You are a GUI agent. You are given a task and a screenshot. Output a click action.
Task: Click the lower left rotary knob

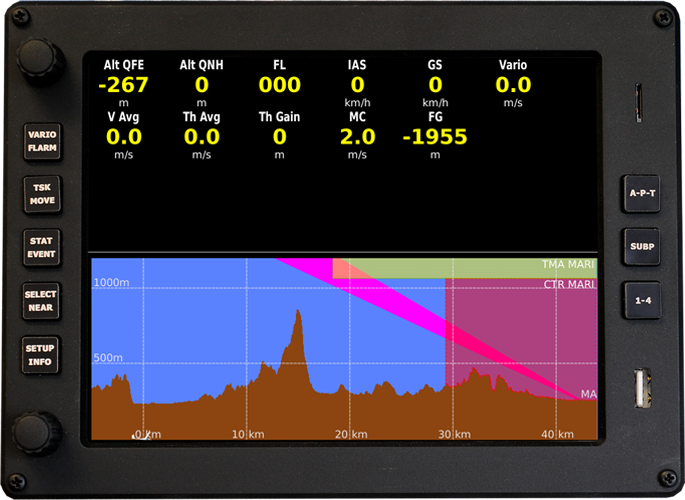tap(36, 432)
